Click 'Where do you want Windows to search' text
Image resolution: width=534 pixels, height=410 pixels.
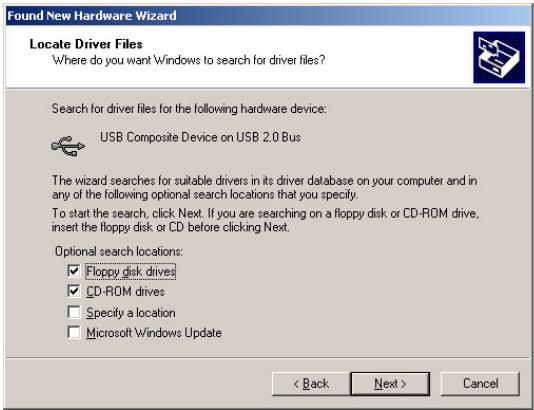click(x=189, y=60)
